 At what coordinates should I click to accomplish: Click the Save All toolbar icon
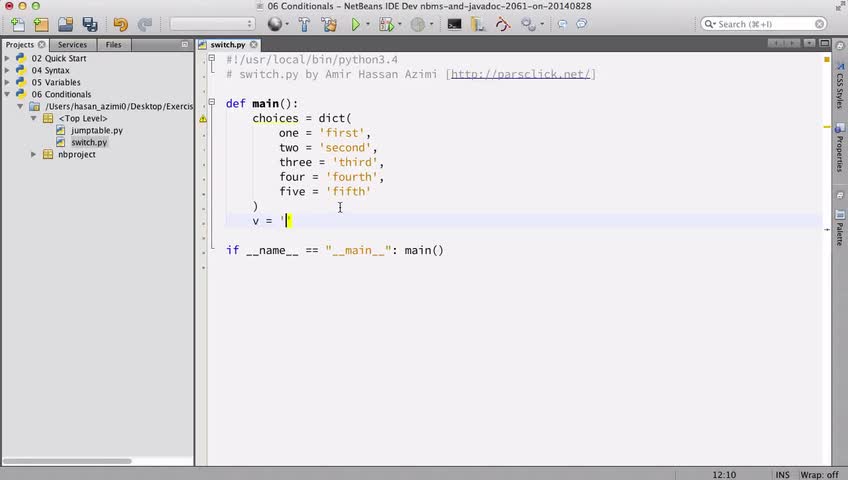tap(90, 24)
